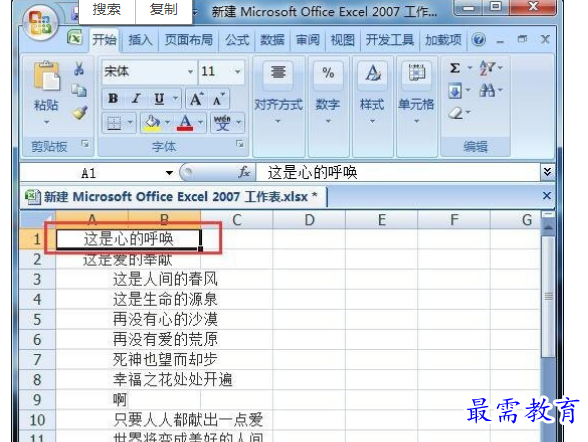Click the insert function fx button
The height and width of the screenshot is (442, 588).
(x=244, y=172)
